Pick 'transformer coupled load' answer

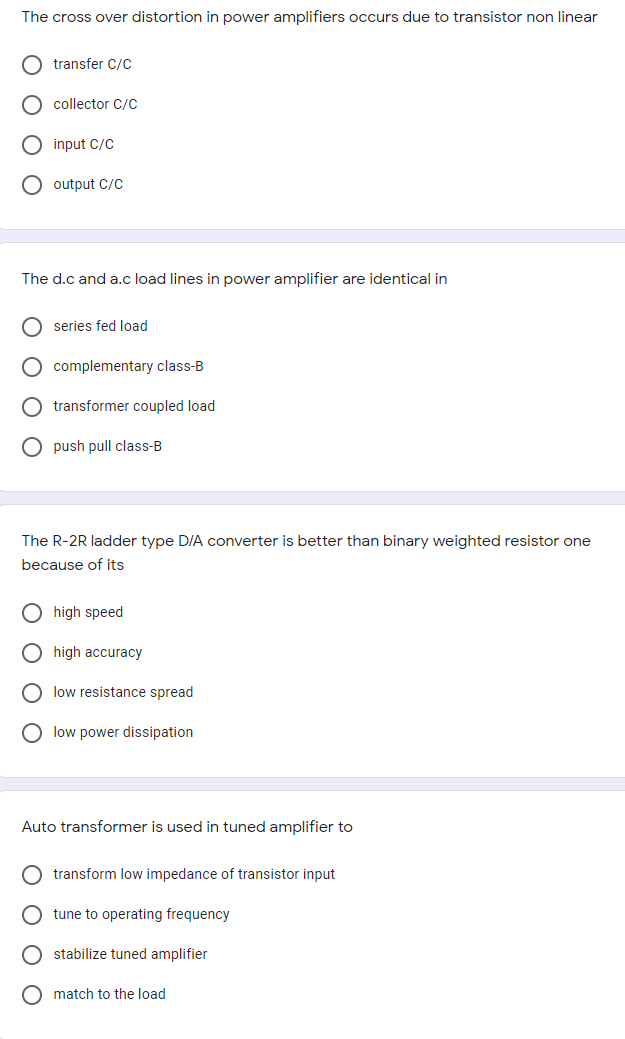32,407
